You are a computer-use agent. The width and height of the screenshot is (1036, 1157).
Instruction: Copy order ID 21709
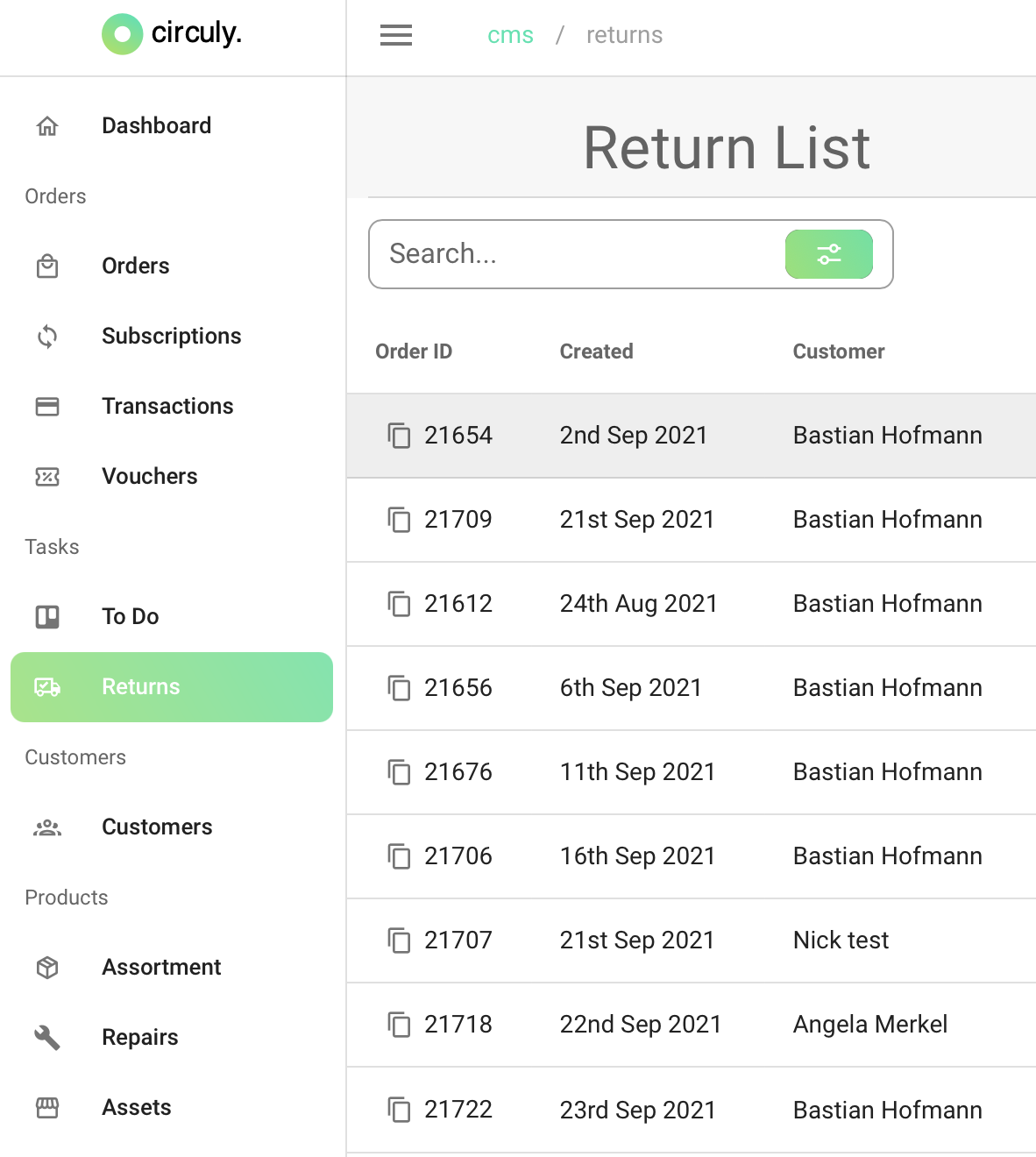[x=400, y=520]
